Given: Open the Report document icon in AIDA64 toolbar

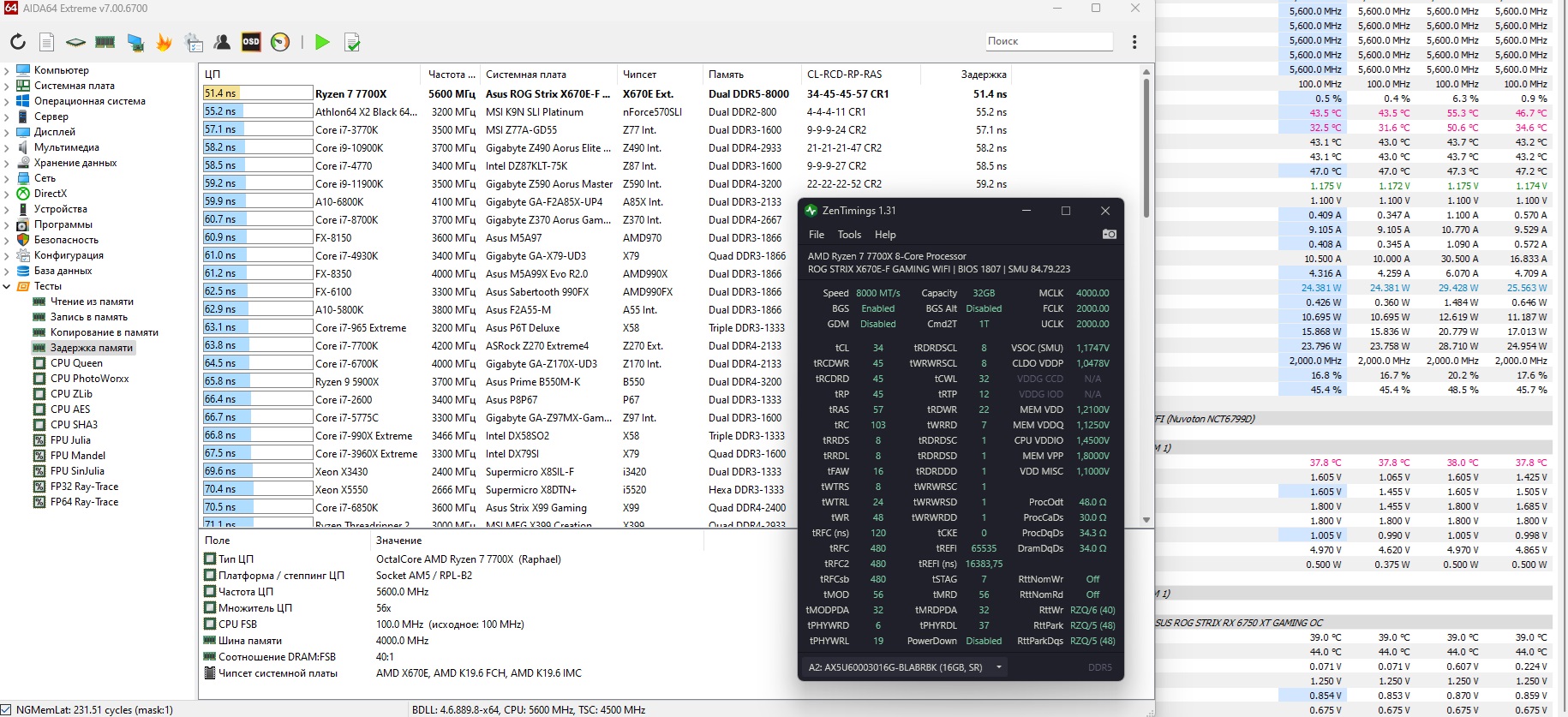Looking at the screenshot, I should [x=47, y=42].
